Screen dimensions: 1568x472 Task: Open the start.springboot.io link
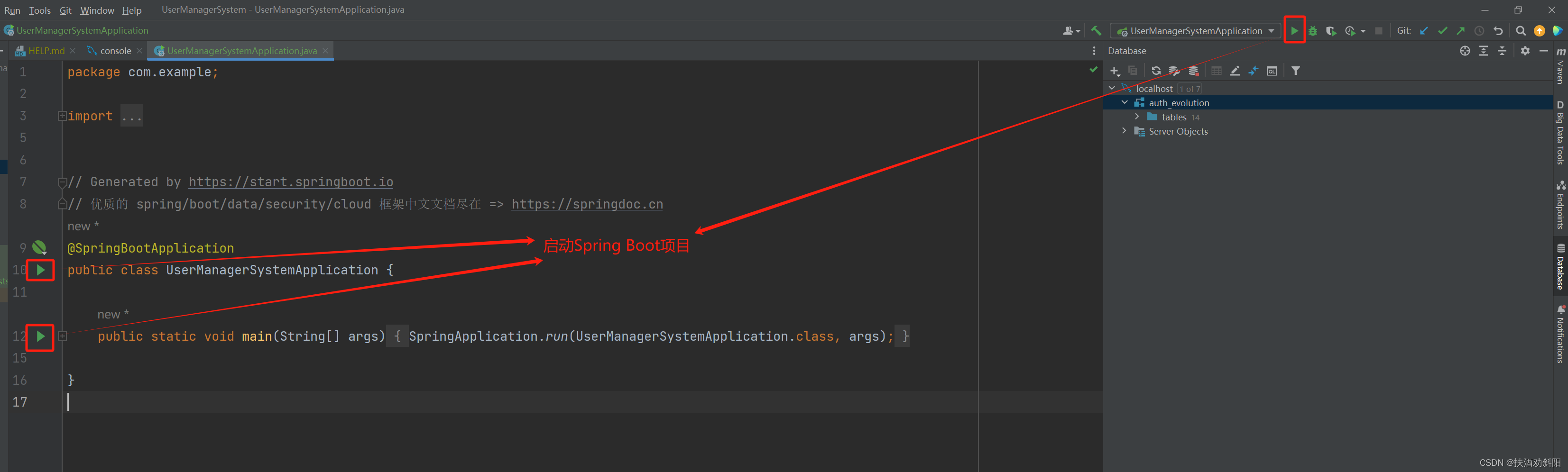291,182
